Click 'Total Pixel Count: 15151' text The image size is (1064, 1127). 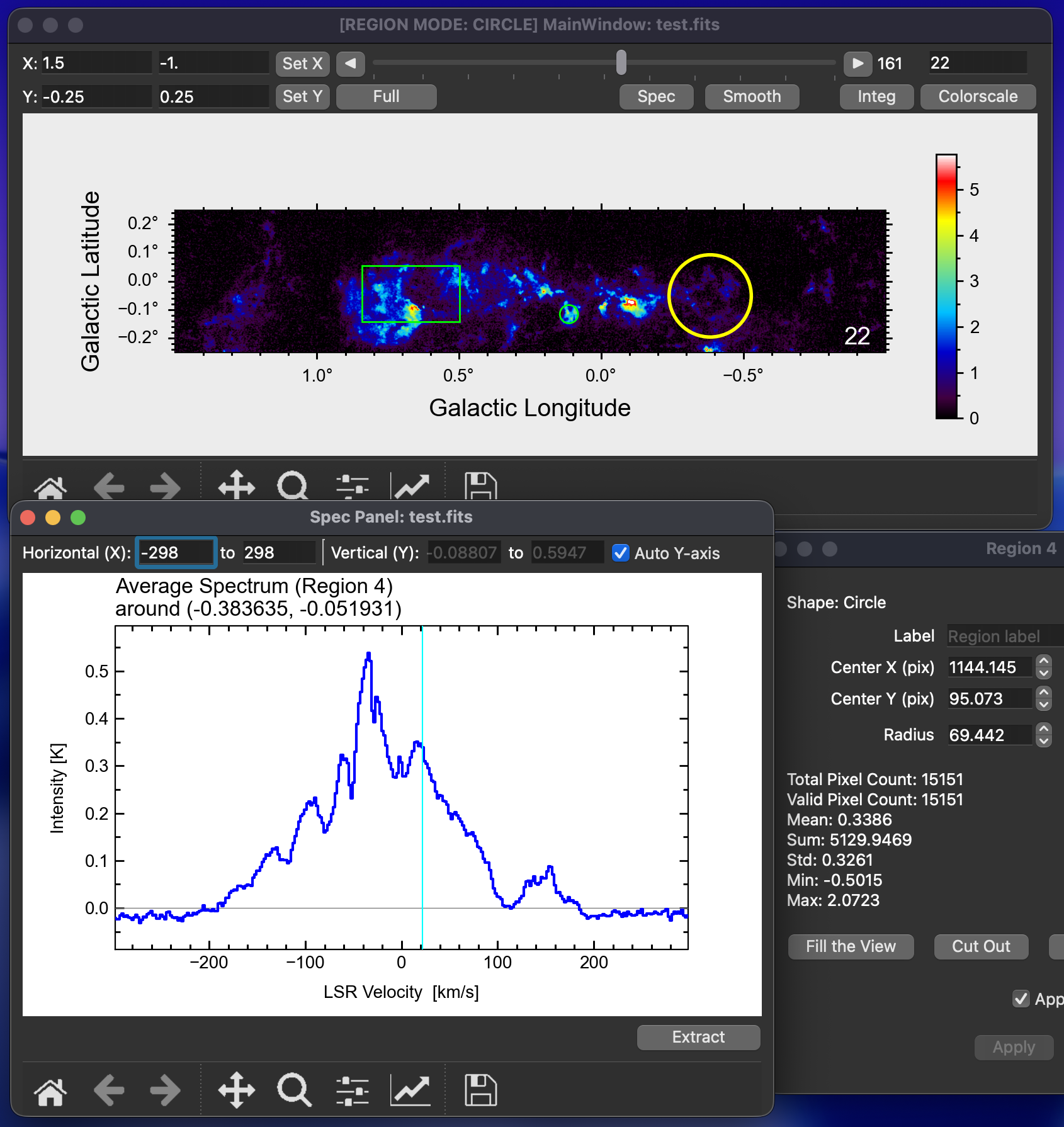875,779
